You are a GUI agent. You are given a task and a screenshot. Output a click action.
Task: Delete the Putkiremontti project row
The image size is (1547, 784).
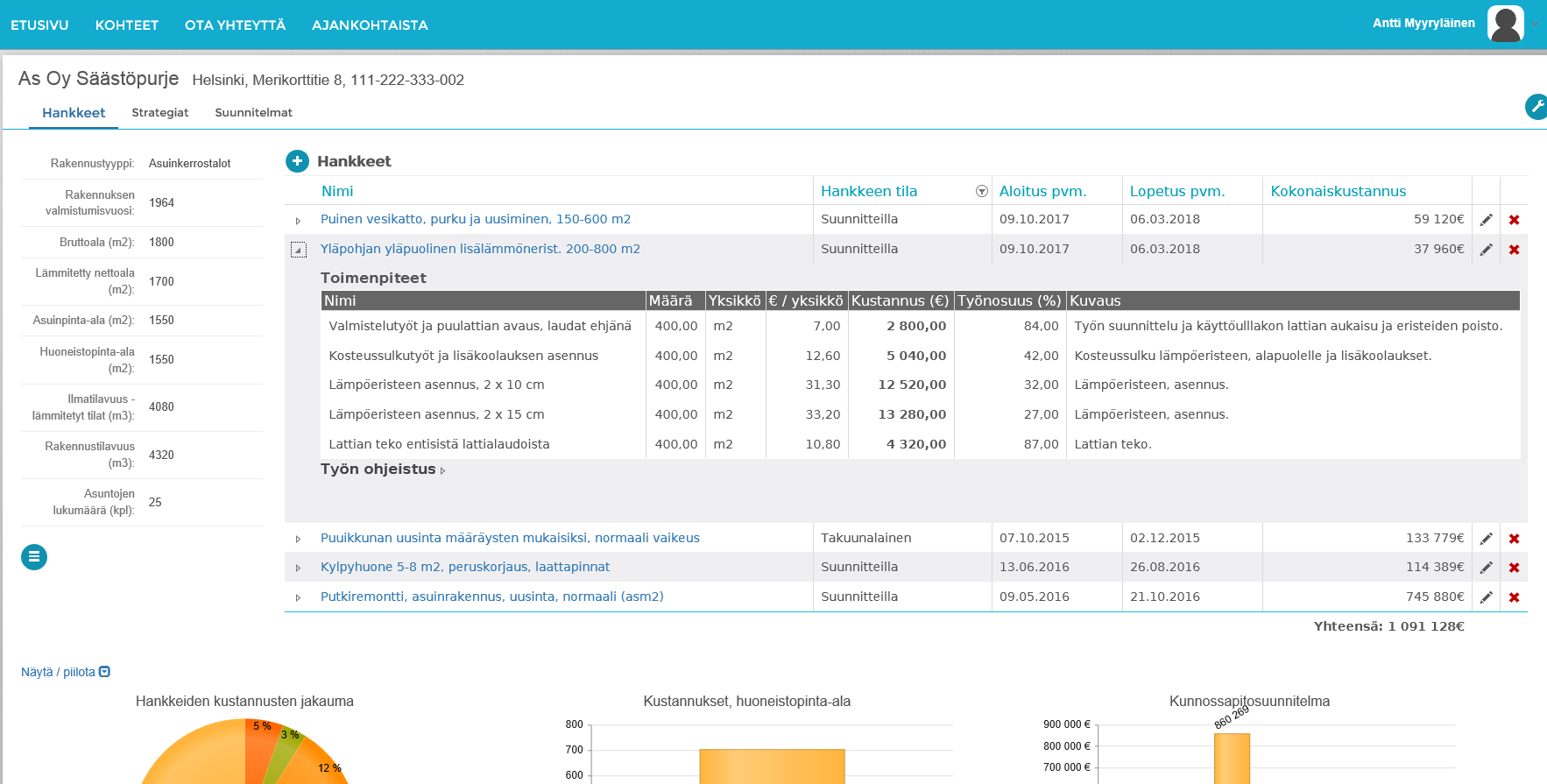[1515, 597]
